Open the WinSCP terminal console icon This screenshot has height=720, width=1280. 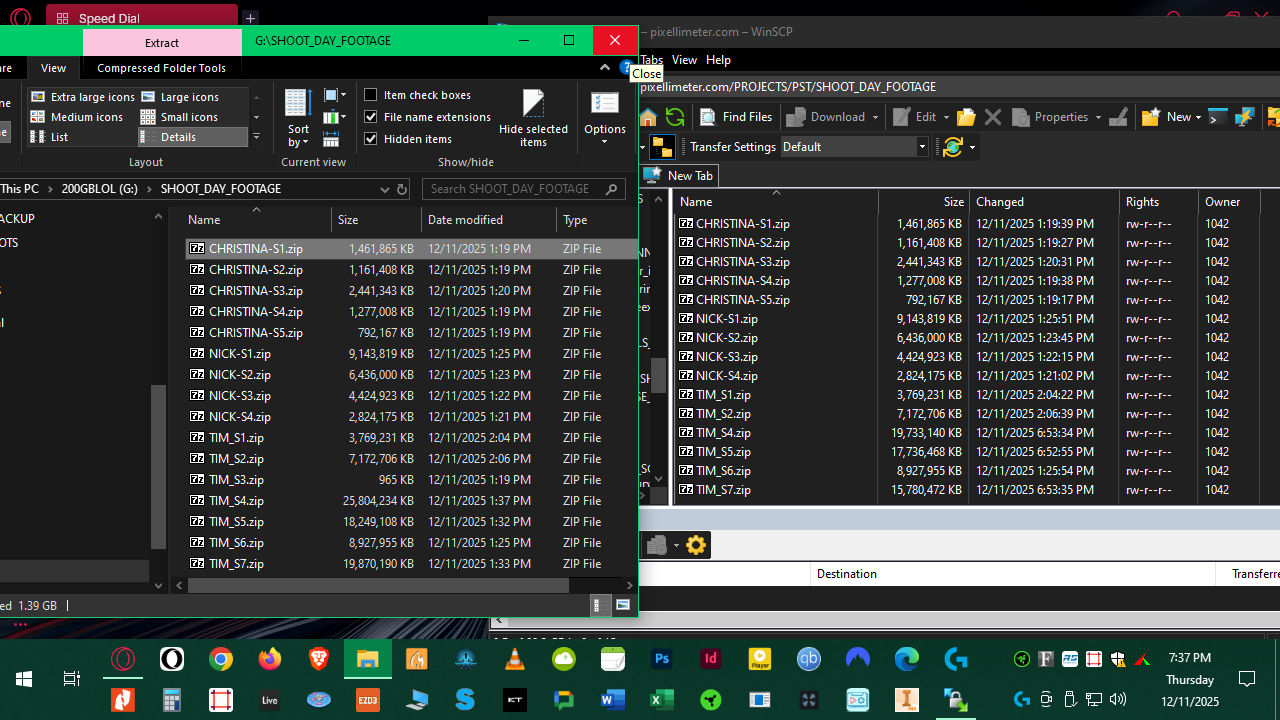click(1218, 117)
